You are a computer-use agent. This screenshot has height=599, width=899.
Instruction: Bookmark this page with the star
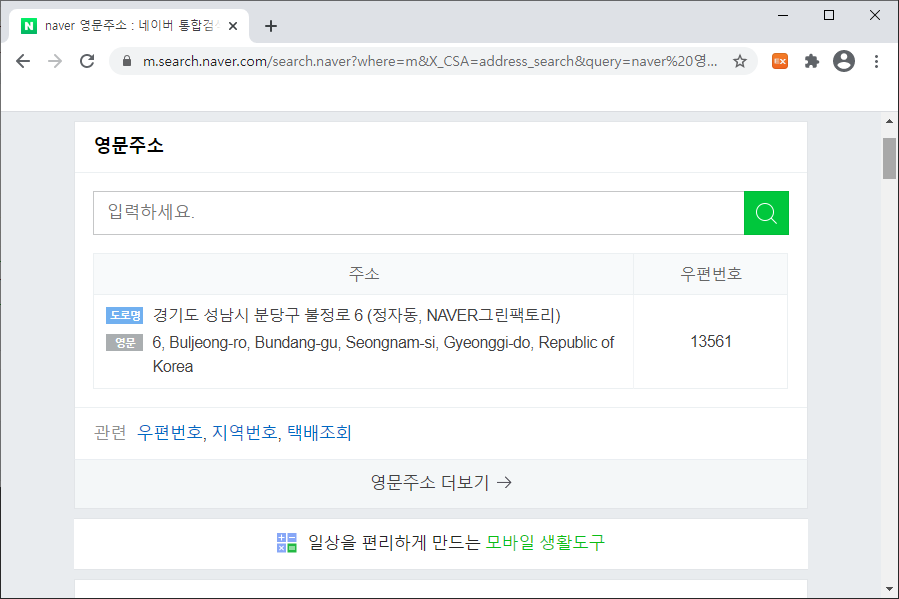pyautogui.click(x=740, y=61)
